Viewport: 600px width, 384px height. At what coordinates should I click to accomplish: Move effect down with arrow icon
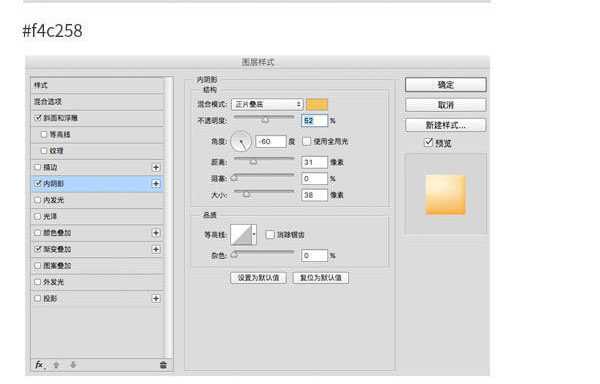pos(73,365)
